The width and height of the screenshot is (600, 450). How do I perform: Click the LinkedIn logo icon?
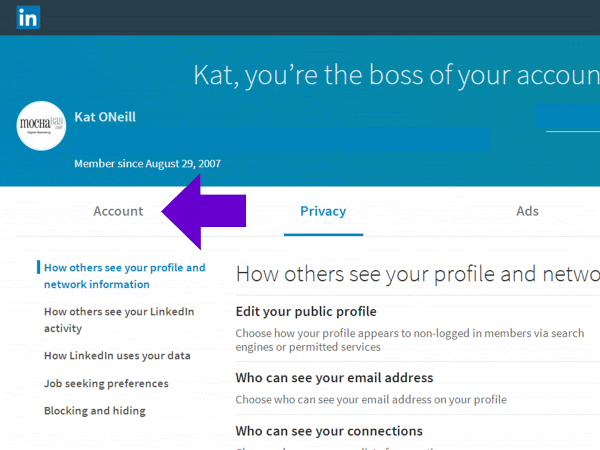coord(28,17)
